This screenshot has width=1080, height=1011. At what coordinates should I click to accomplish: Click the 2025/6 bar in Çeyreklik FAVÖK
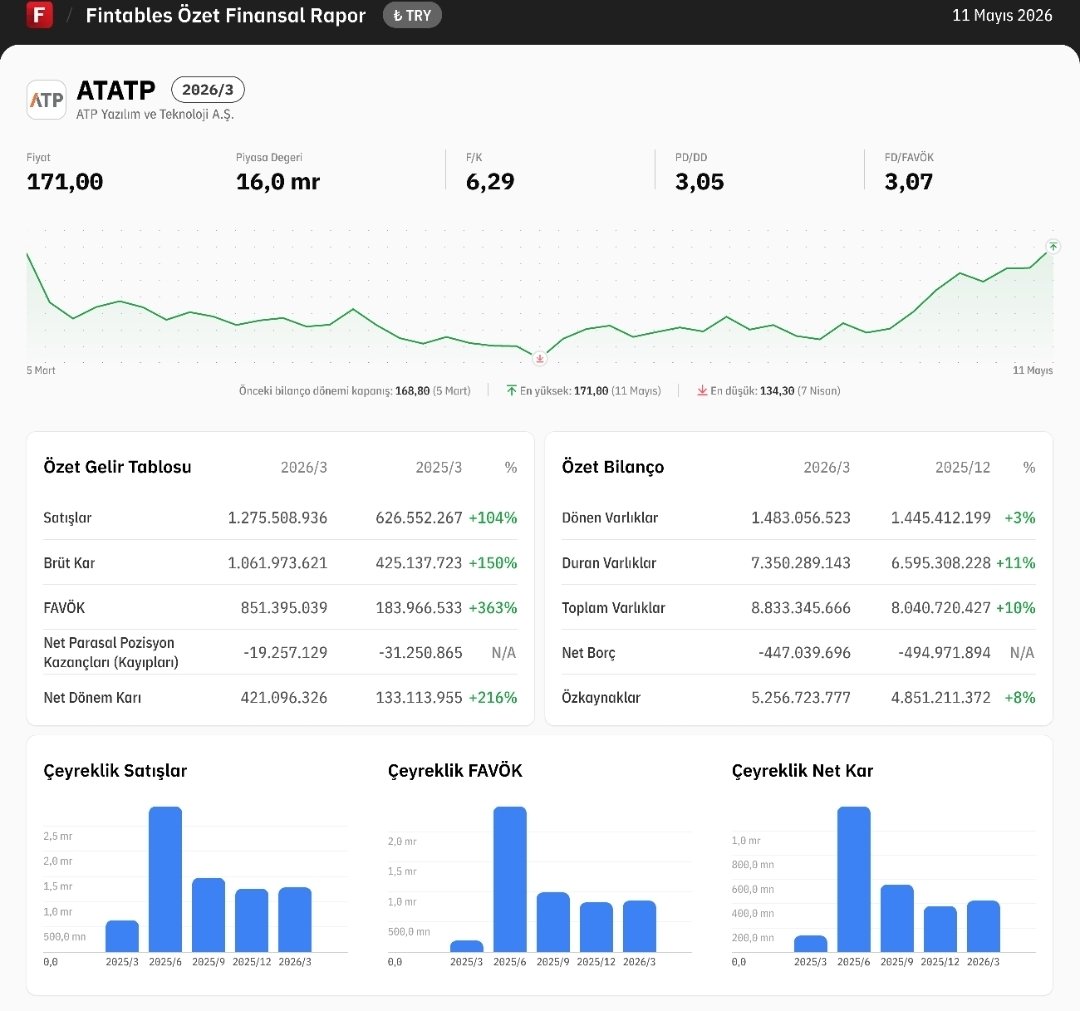tap(510, 879)
